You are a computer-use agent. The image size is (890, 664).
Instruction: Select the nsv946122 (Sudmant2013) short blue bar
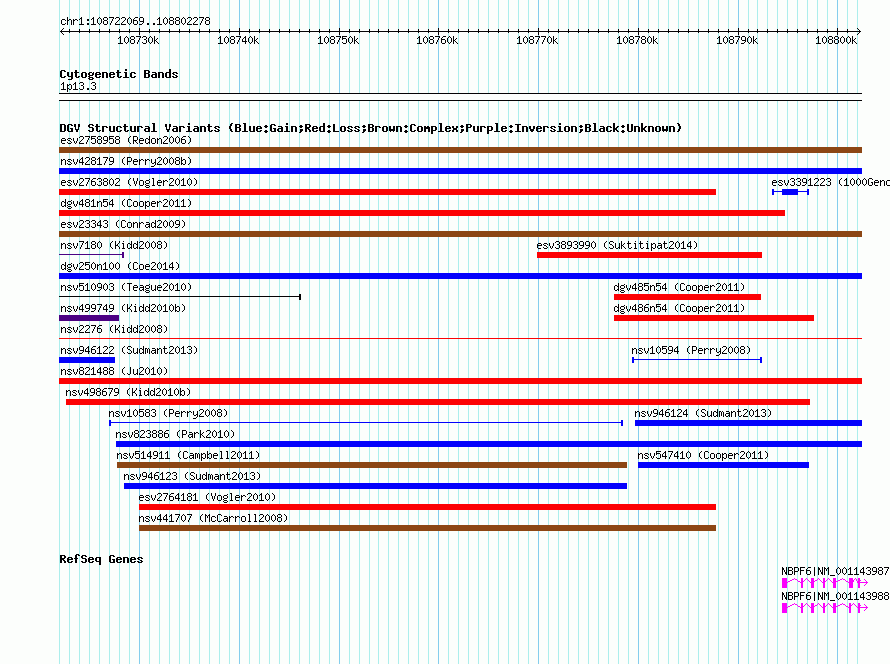coord(87,360)
